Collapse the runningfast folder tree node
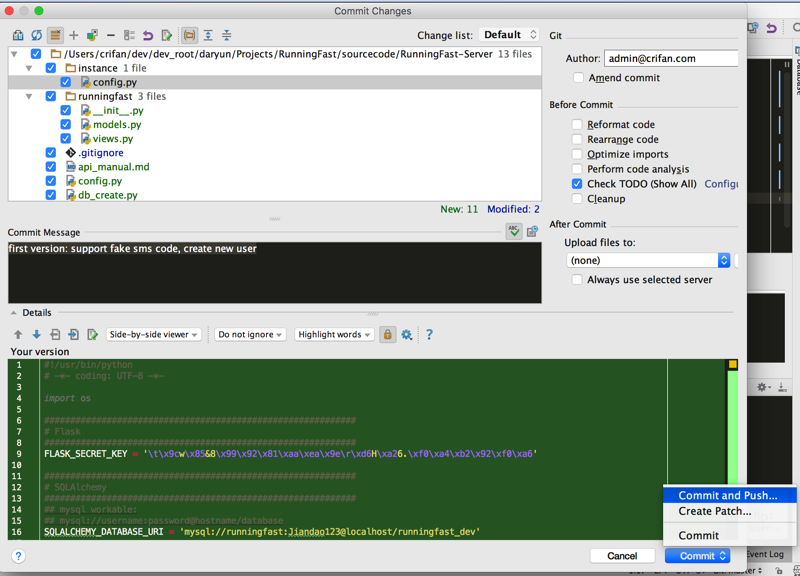 tap(29, 97)
